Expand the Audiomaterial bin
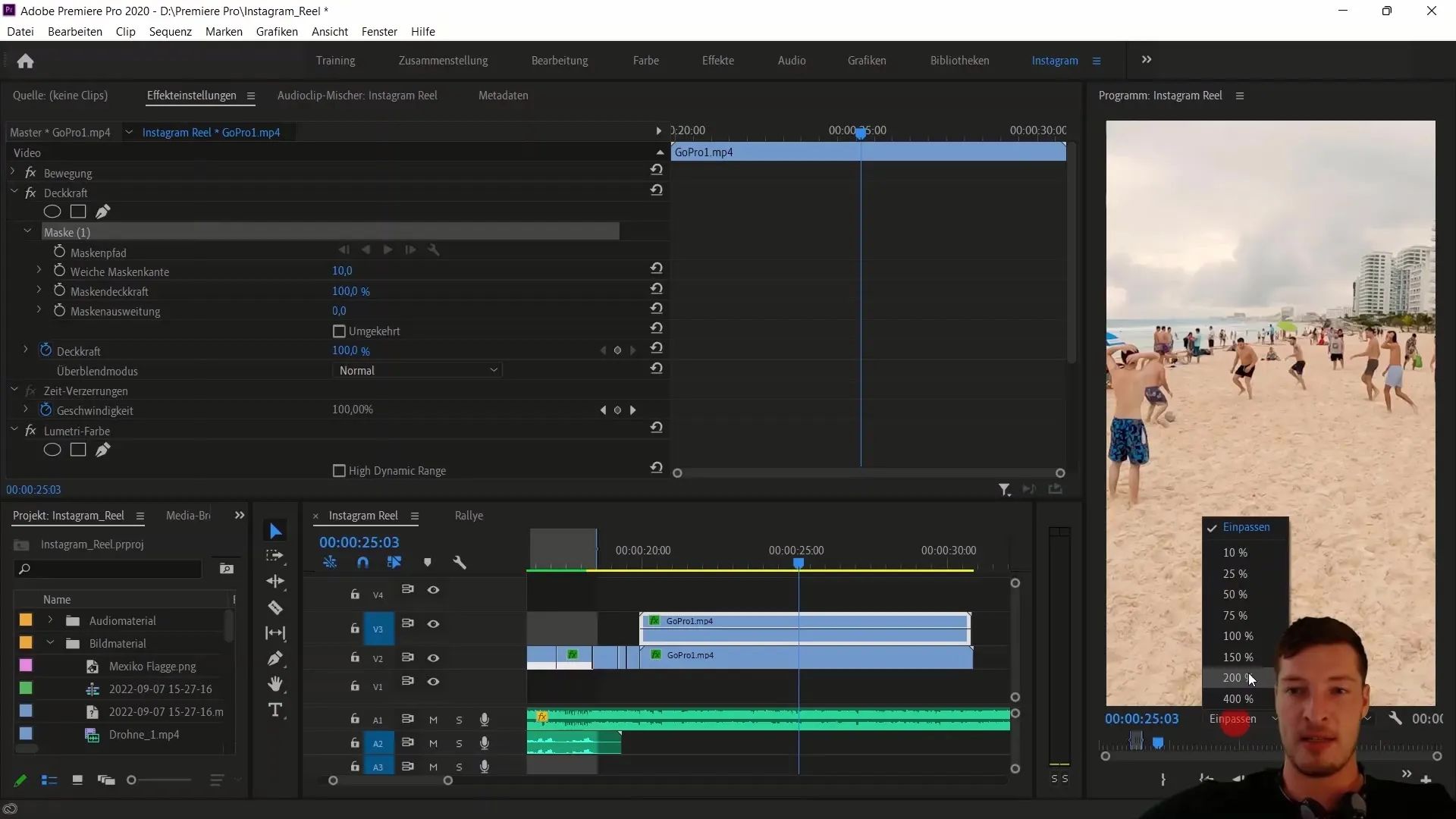 tap(50, 620)
